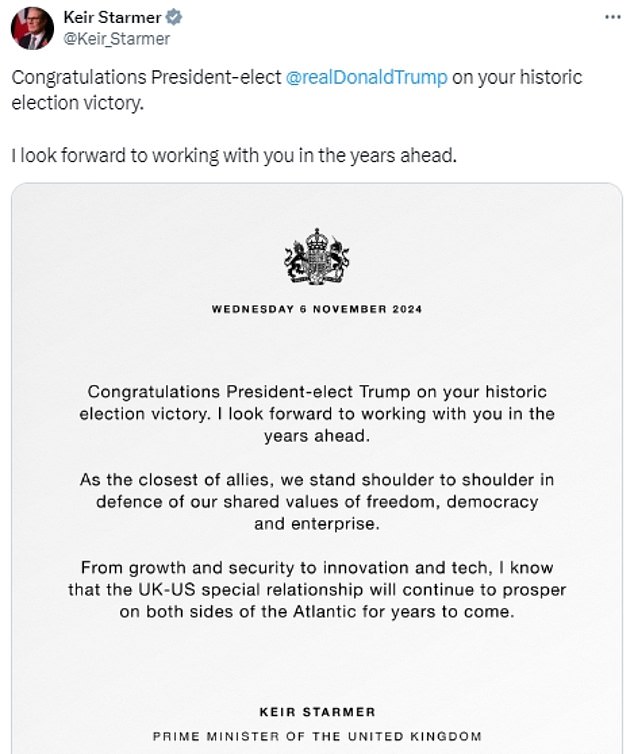
Task: Click the 'As the closest of allies' line
Action: (x=317, y=480)
